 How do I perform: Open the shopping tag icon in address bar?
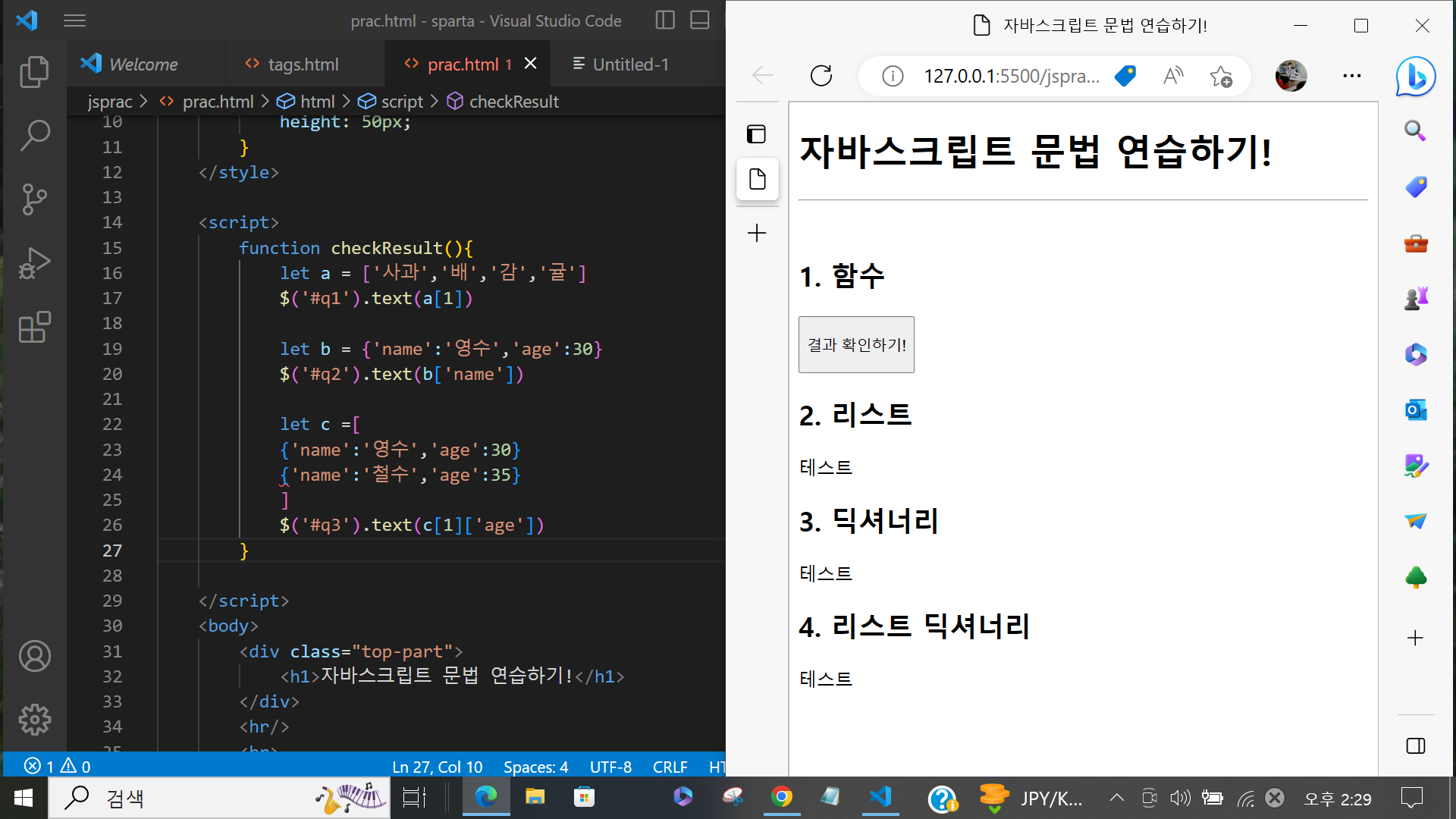[x=1125, y=76]
